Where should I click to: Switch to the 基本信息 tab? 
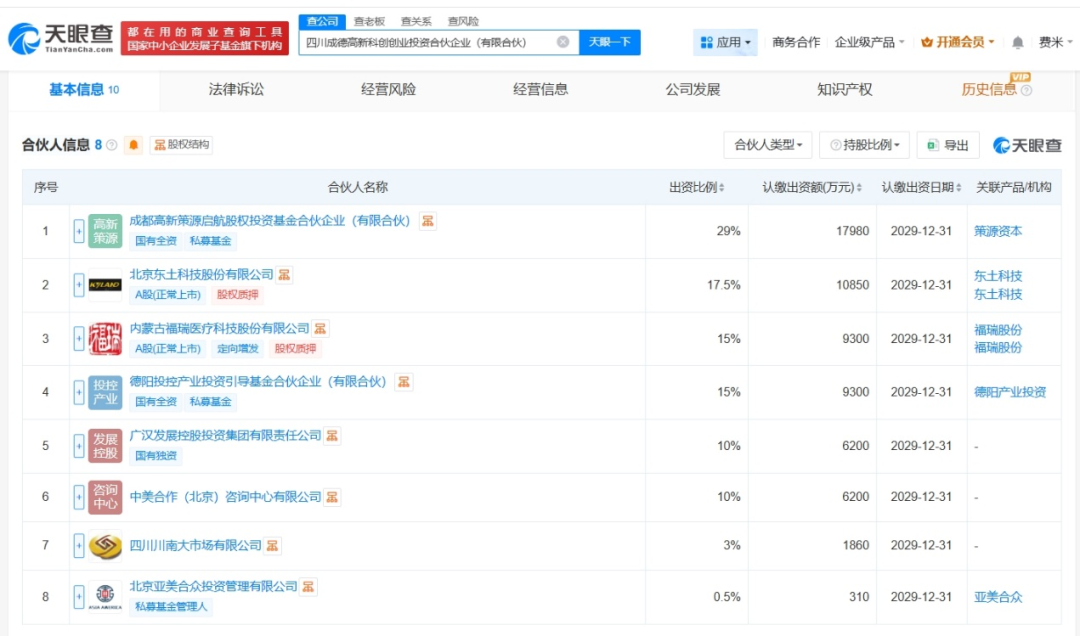point(84,90)
